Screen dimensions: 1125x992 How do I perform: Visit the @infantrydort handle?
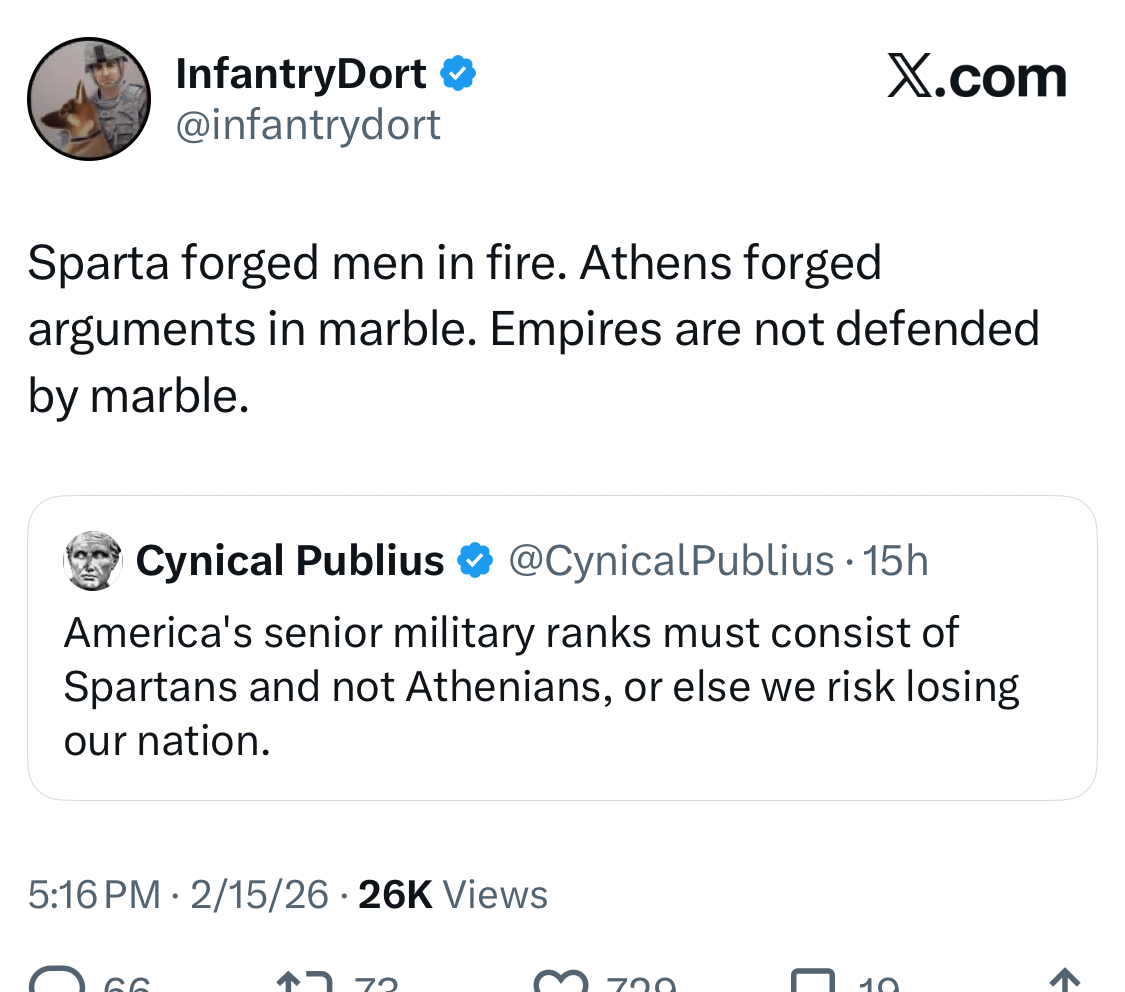click(x=308, y=125)
